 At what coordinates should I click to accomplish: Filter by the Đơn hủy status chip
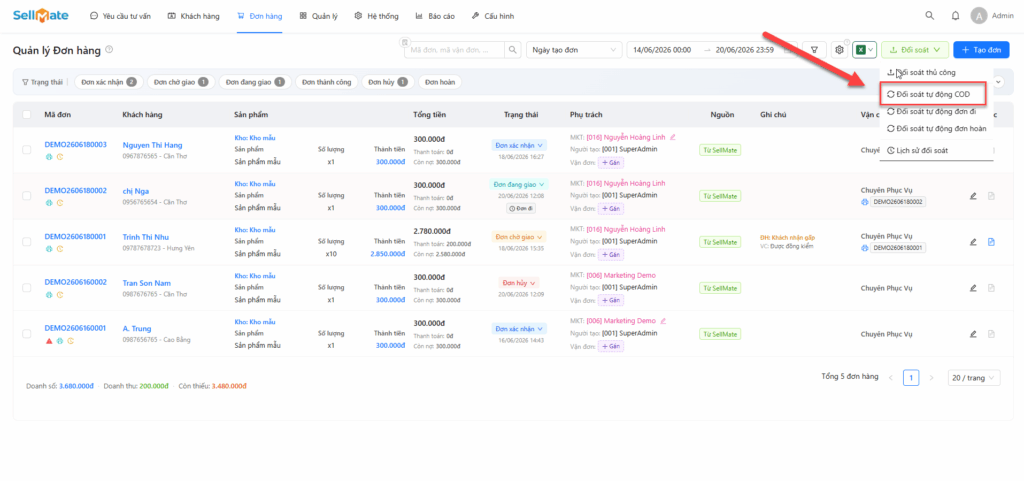(x=387, y=82)
